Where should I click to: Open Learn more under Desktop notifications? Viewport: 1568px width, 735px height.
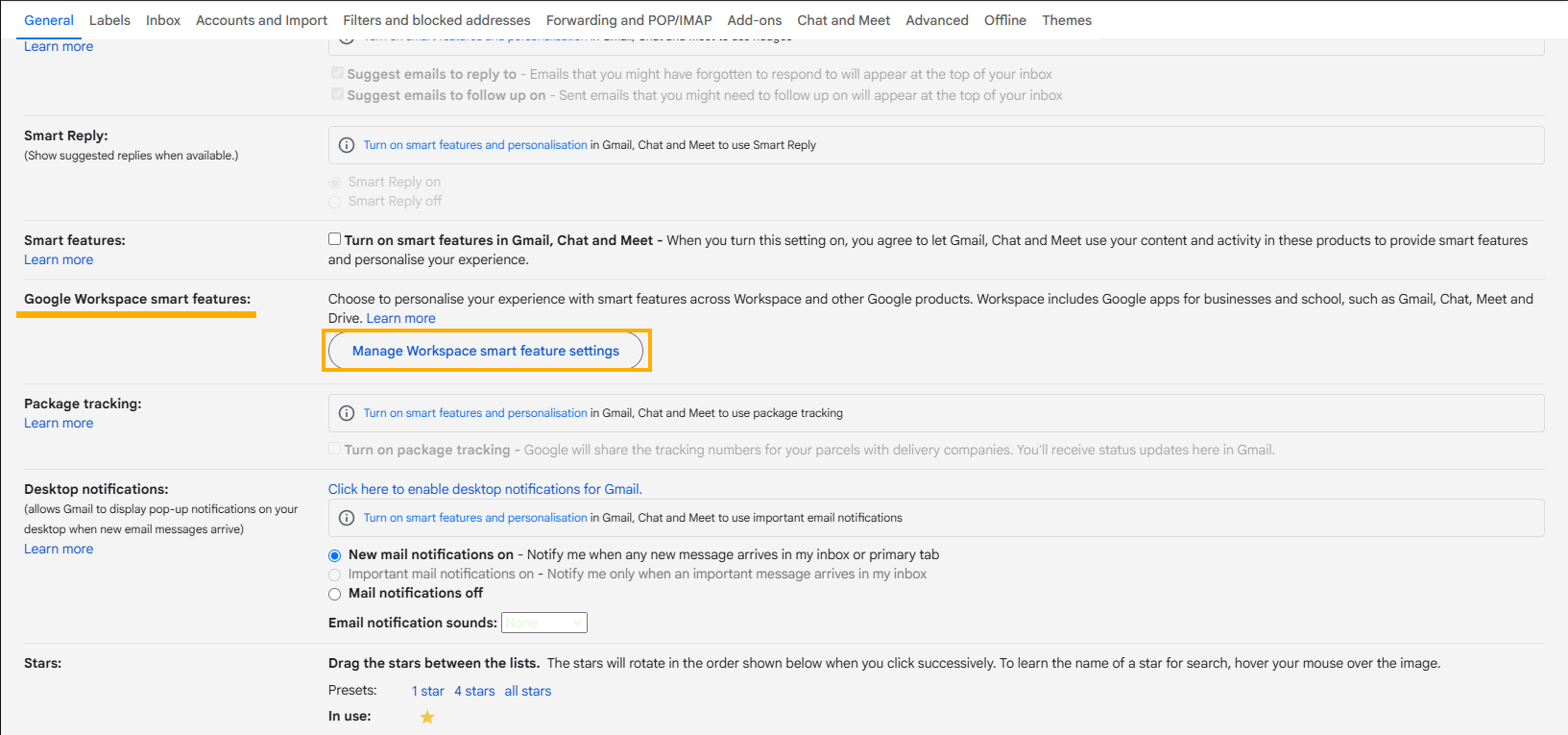click(x=59, y=549)
